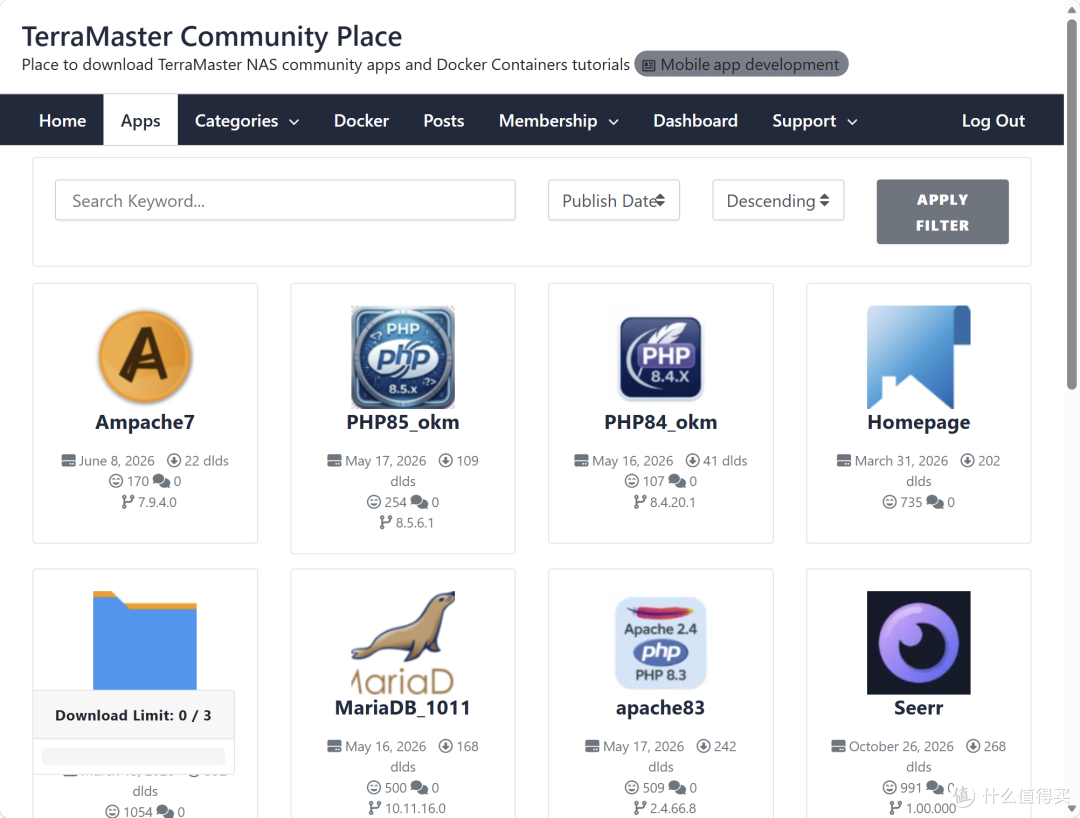Open the PHP85_okm app icon
1080x818 pixels.
point(403,357)
